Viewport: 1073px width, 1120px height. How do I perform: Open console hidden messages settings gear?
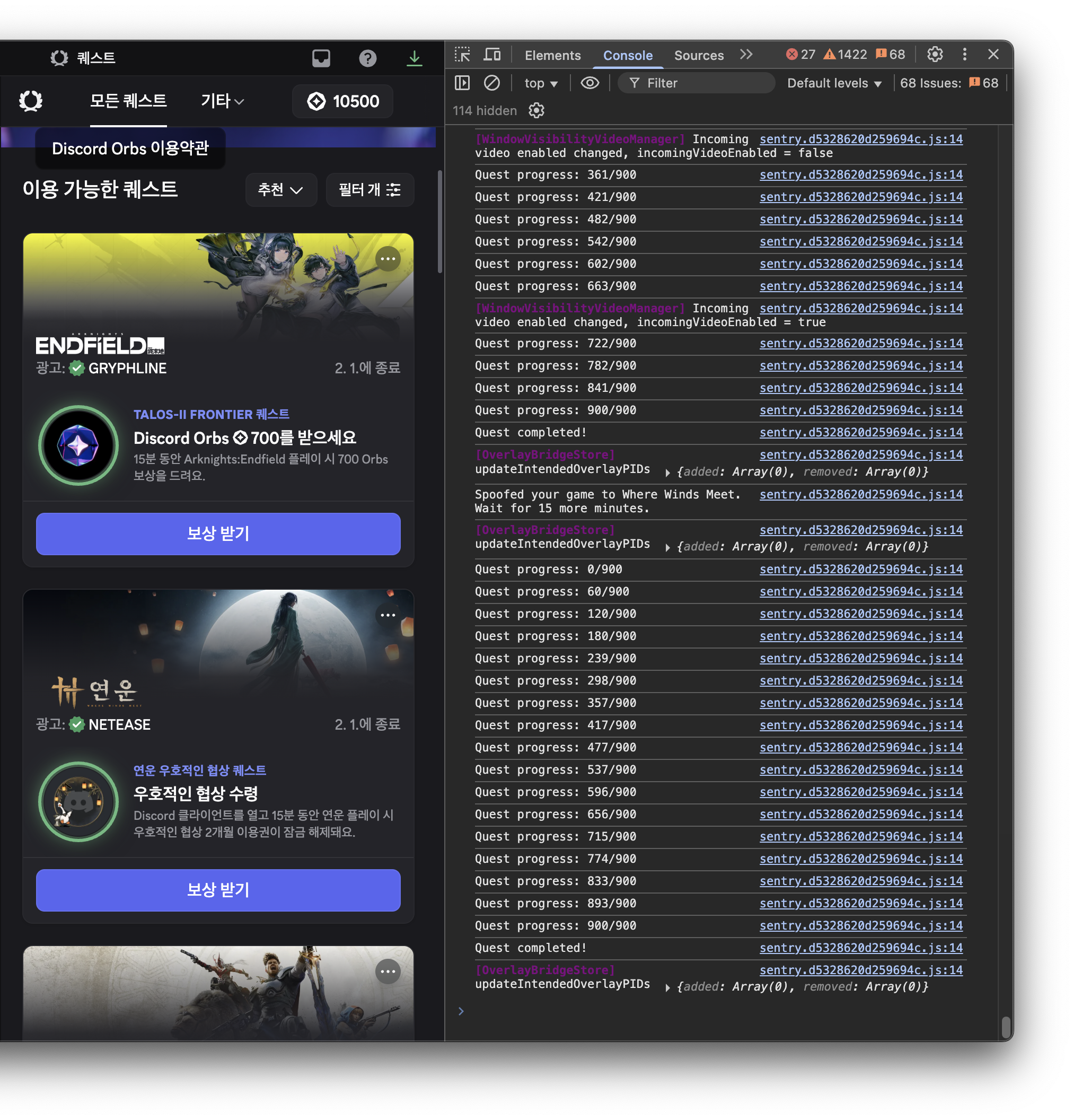[x=536, y=111]
